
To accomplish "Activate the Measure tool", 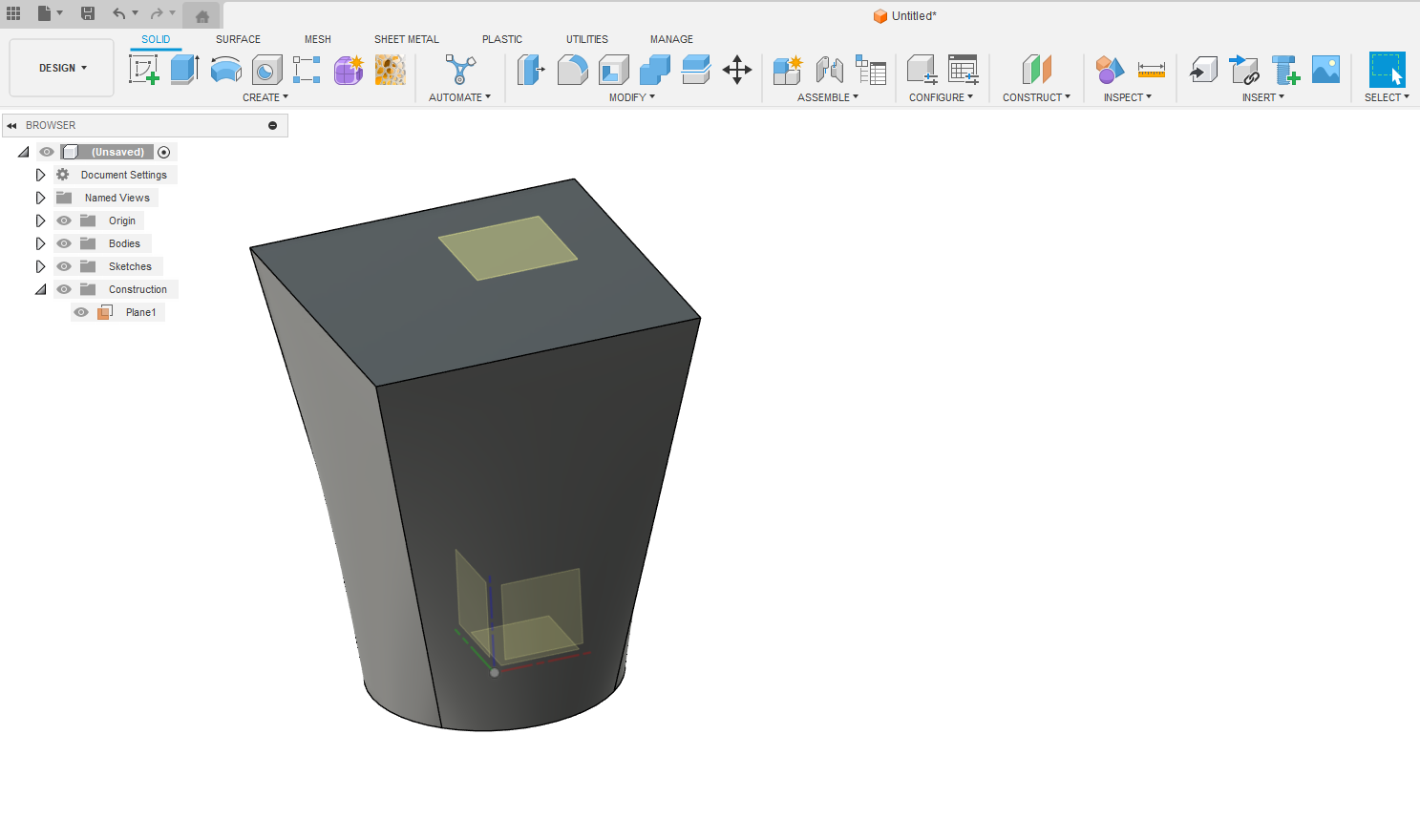I will coord(1152,70).
